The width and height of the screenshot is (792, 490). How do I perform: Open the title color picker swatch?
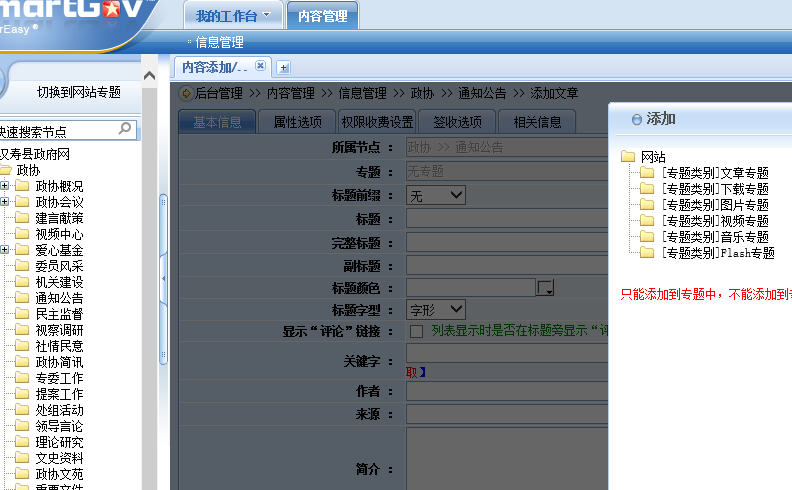coord(545,289)
